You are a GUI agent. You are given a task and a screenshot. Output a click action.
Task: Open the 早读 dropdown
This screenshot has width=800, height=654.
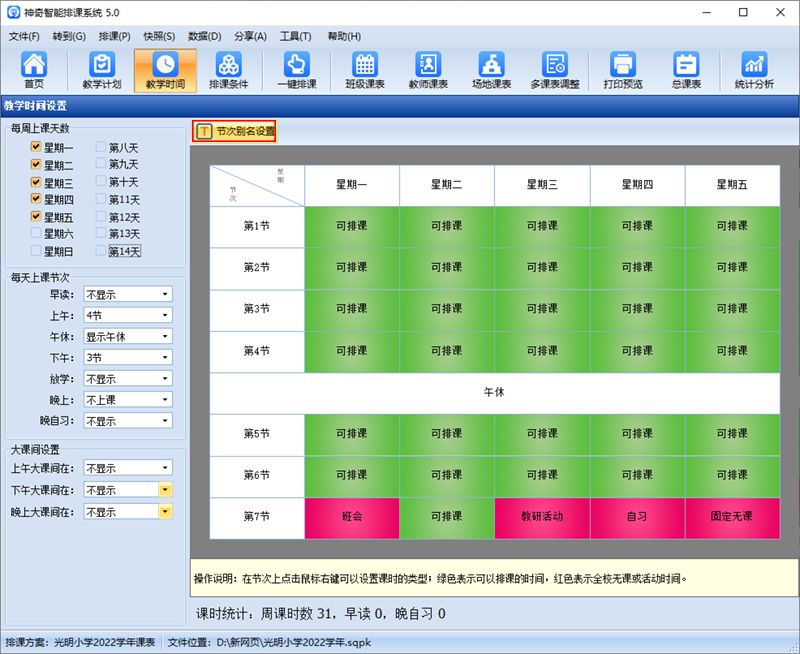(x=128, y=294)
